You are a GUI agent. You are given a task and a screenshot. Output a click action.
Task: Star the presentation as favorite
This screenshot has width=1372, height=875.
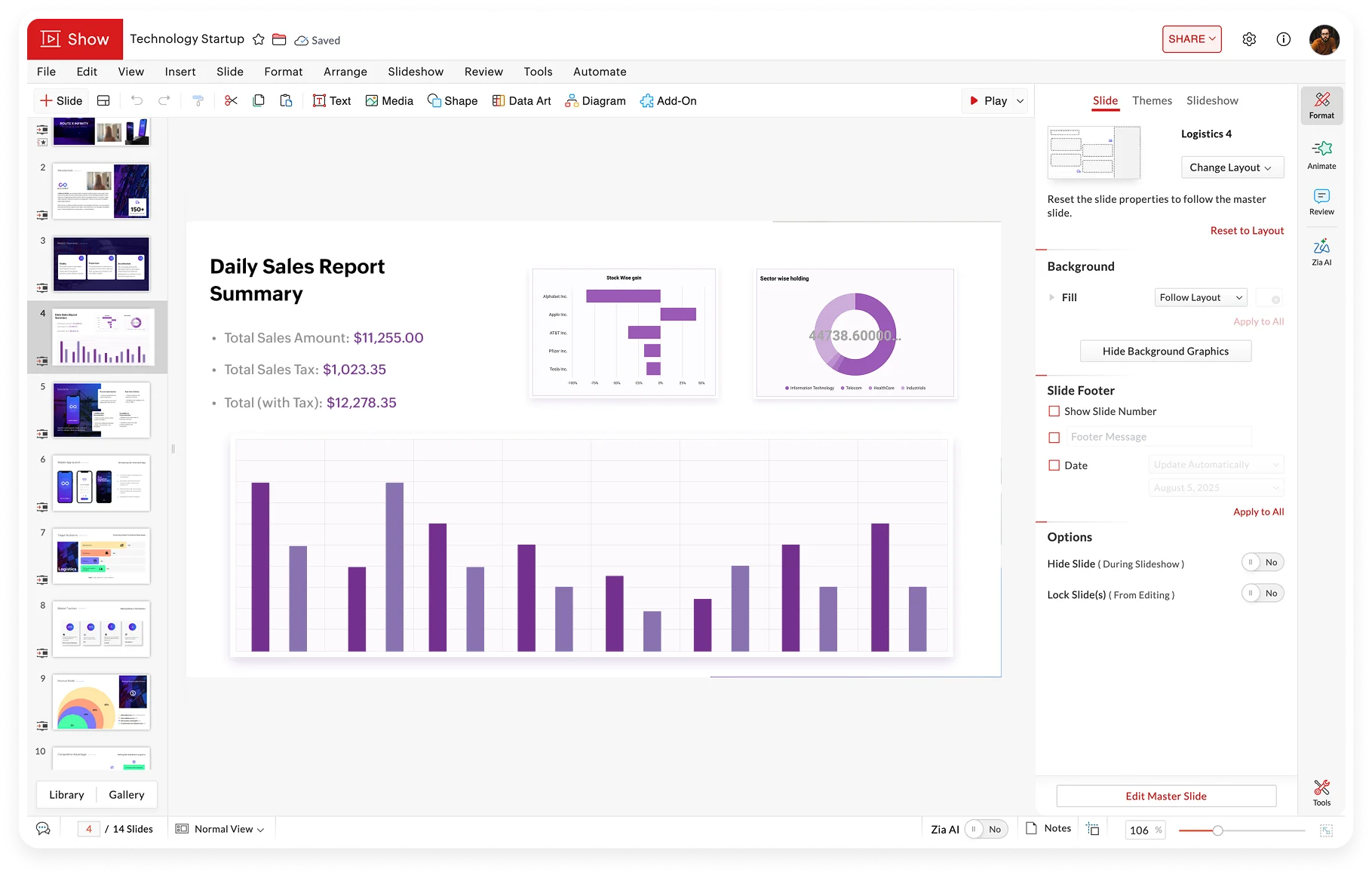click(259, 39)
